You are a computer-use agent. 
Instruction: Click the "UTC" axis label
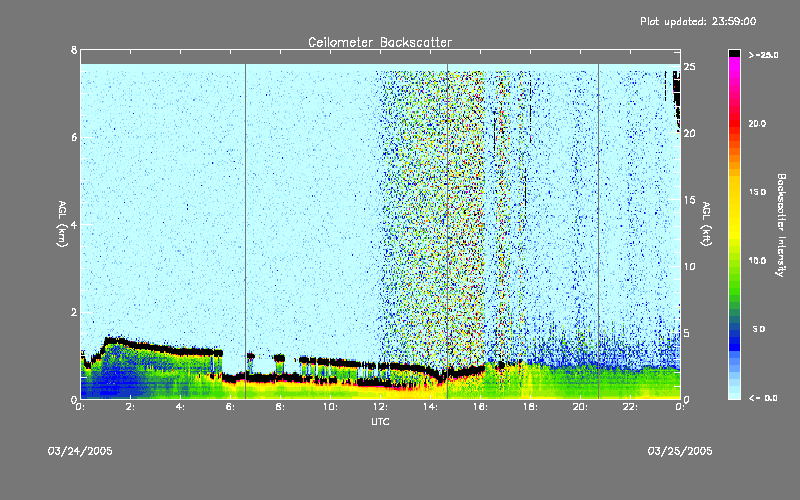[380, 421]
